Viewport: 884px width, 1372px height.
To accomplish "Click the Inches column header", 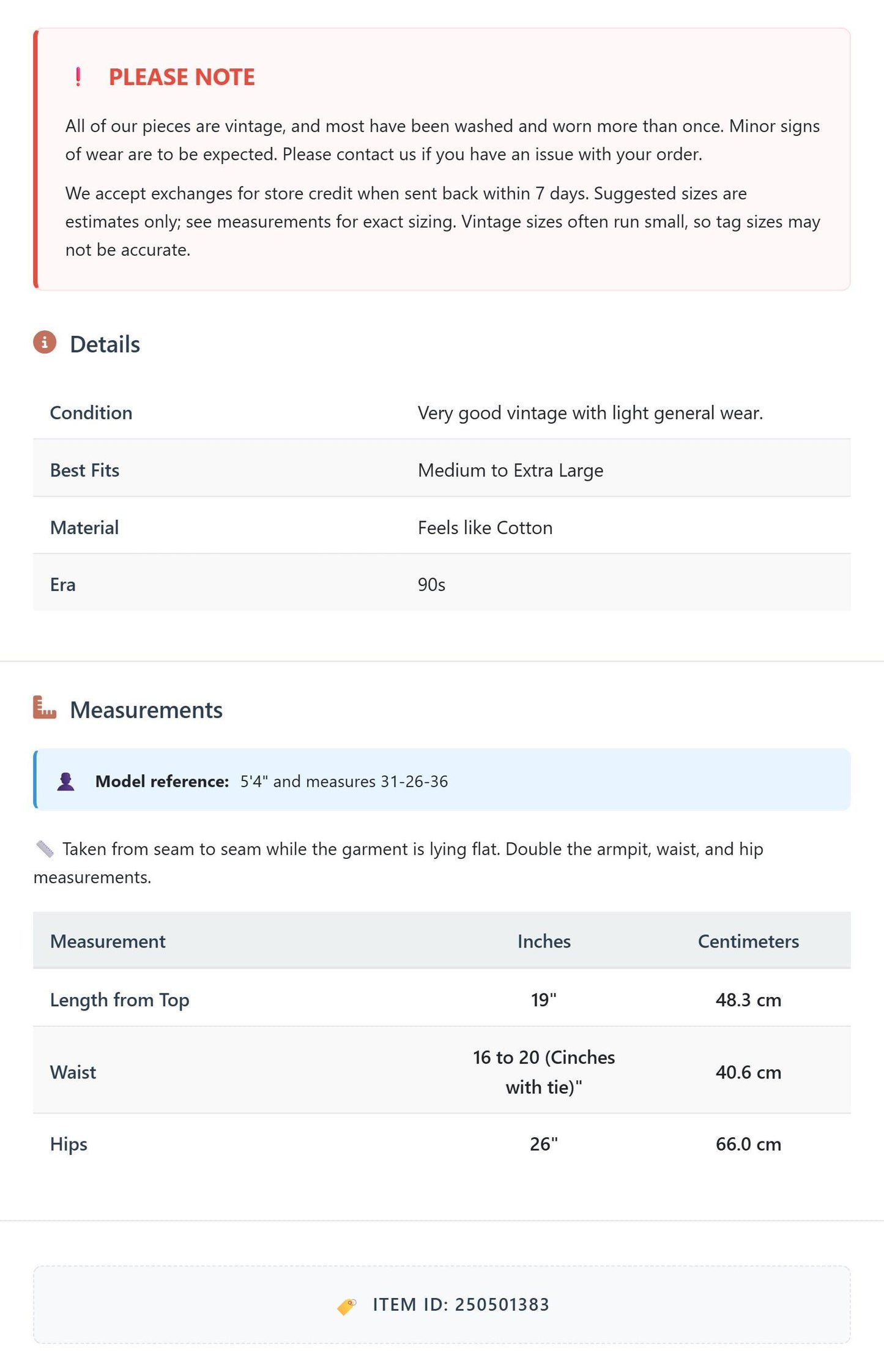I will point(544,941).
